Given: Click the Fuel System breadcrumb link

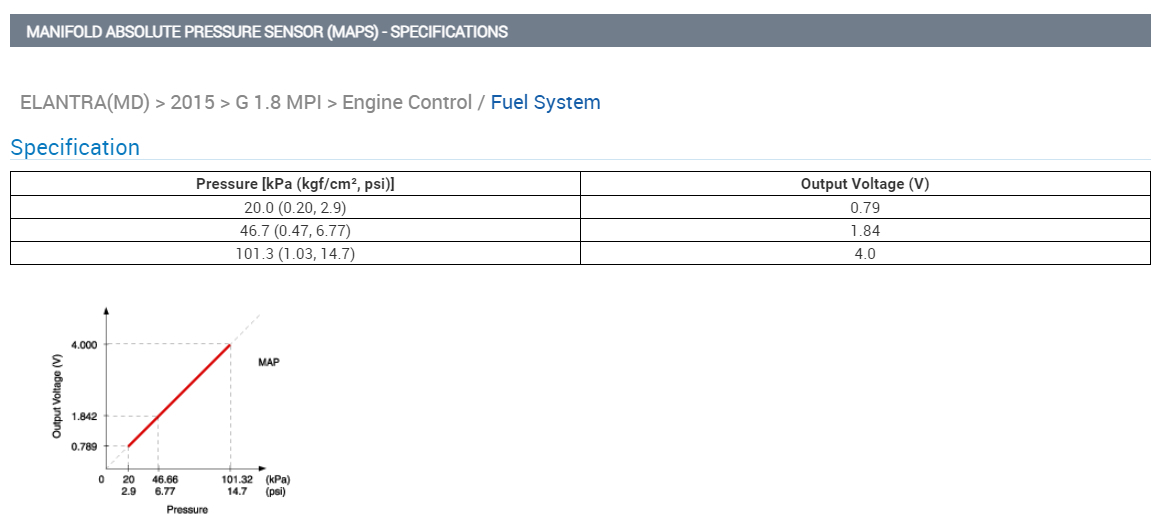Looking at the screenshot, I should (x=545, y=102).
